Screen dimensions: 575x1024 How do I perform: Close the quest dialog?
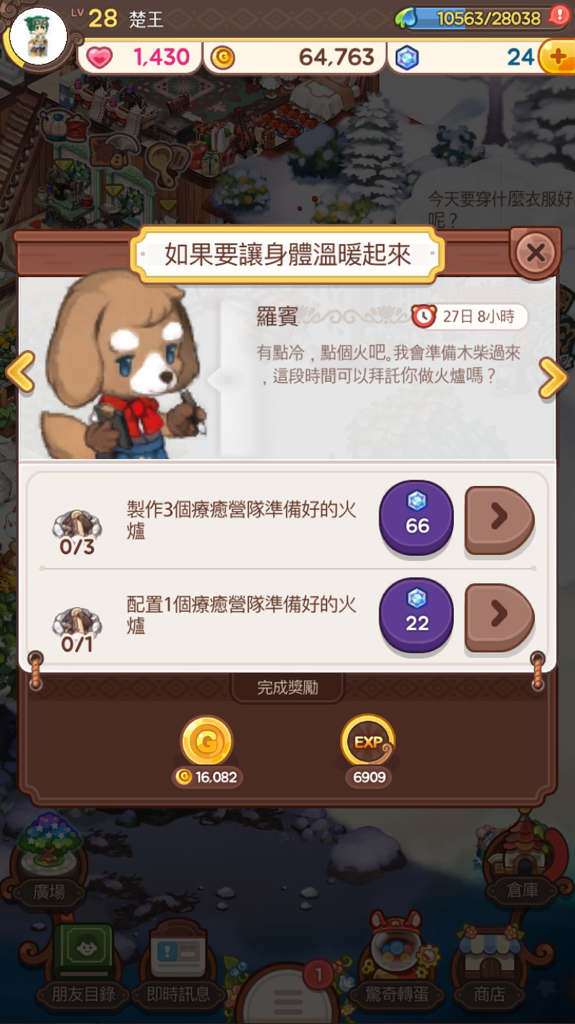pyautogui.click(x=535, y=253)
